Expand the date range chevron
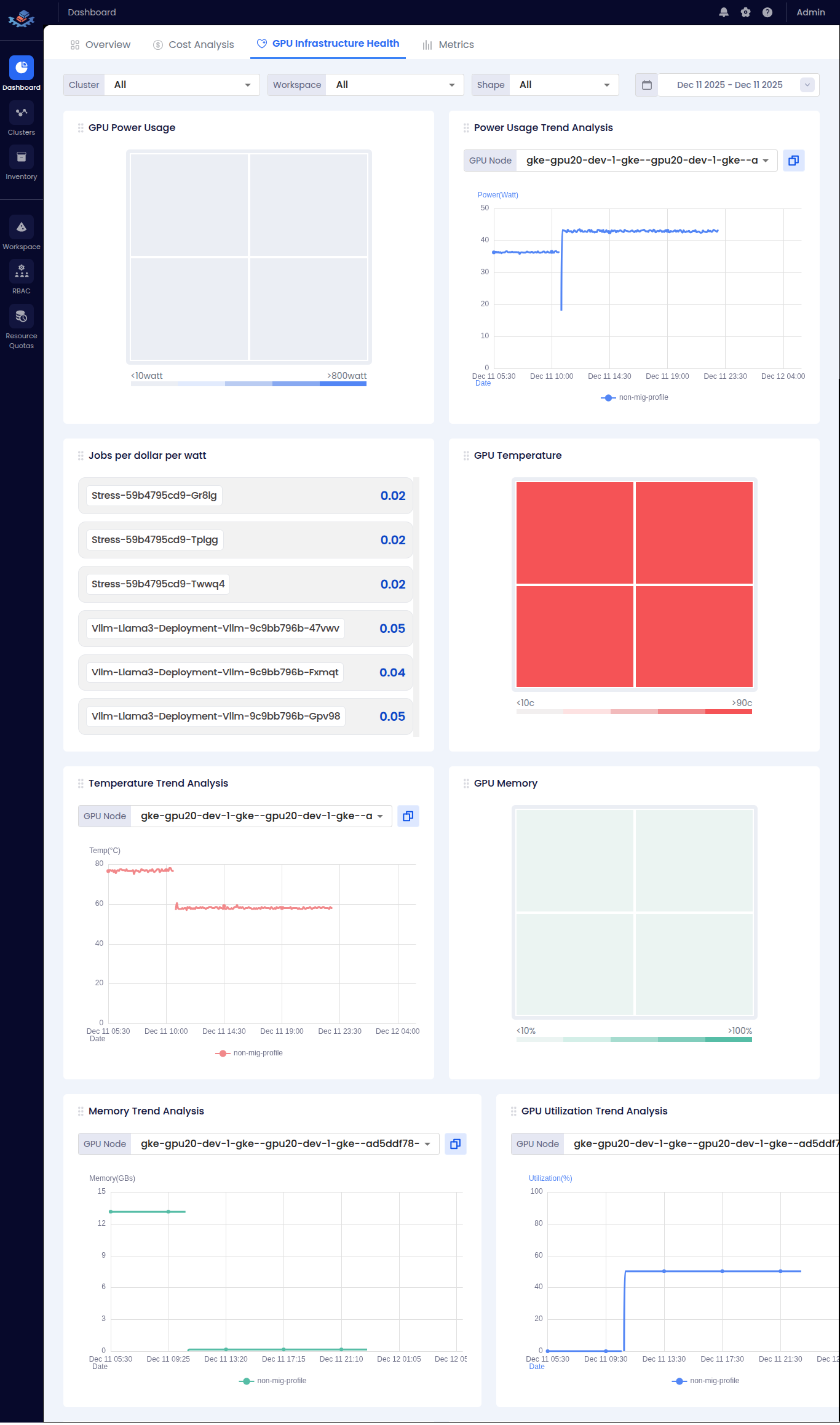This screenshot has height=1425, width=840. pyautogui.click(x=807, y=85)
